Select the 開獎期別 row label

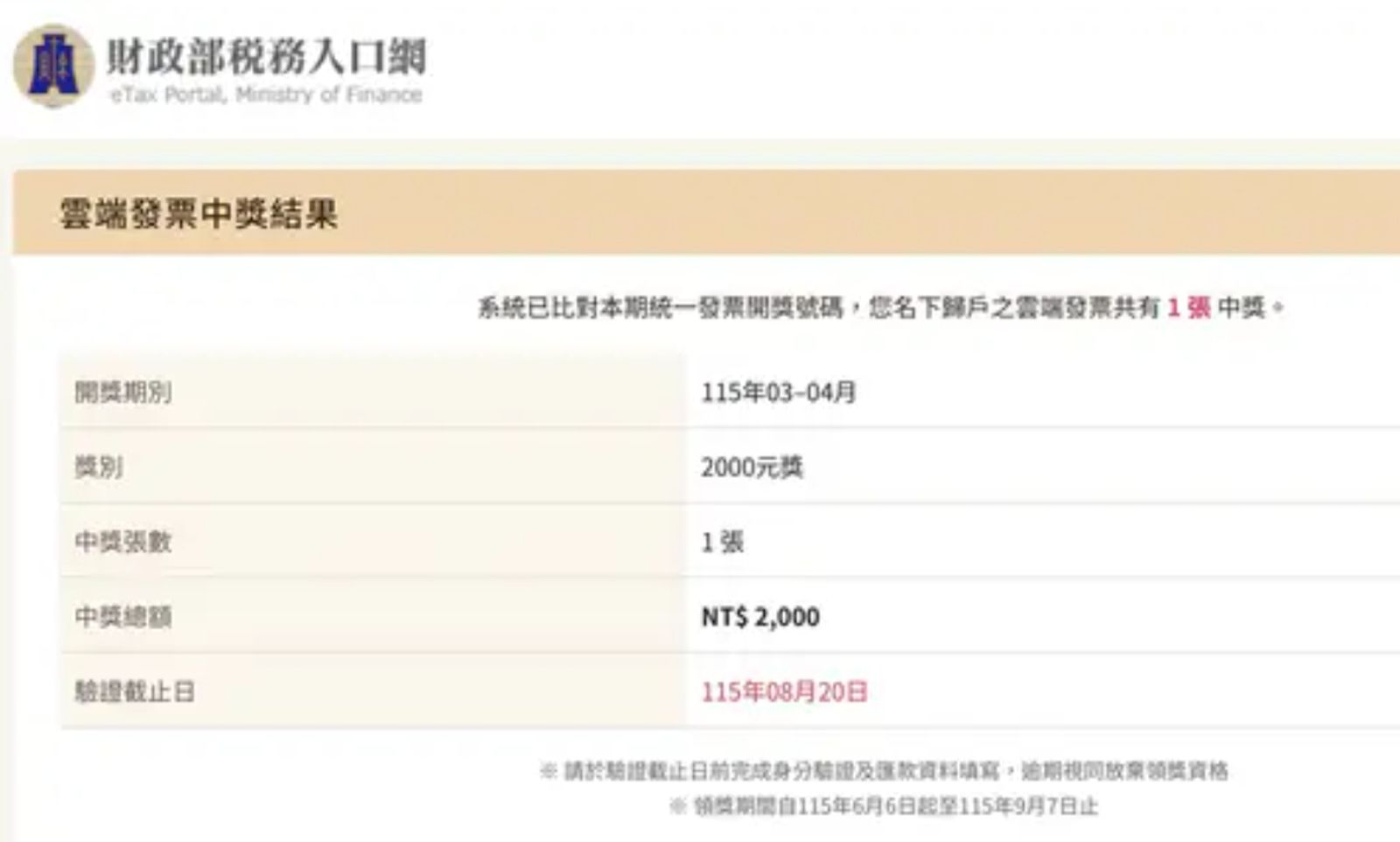123,392
